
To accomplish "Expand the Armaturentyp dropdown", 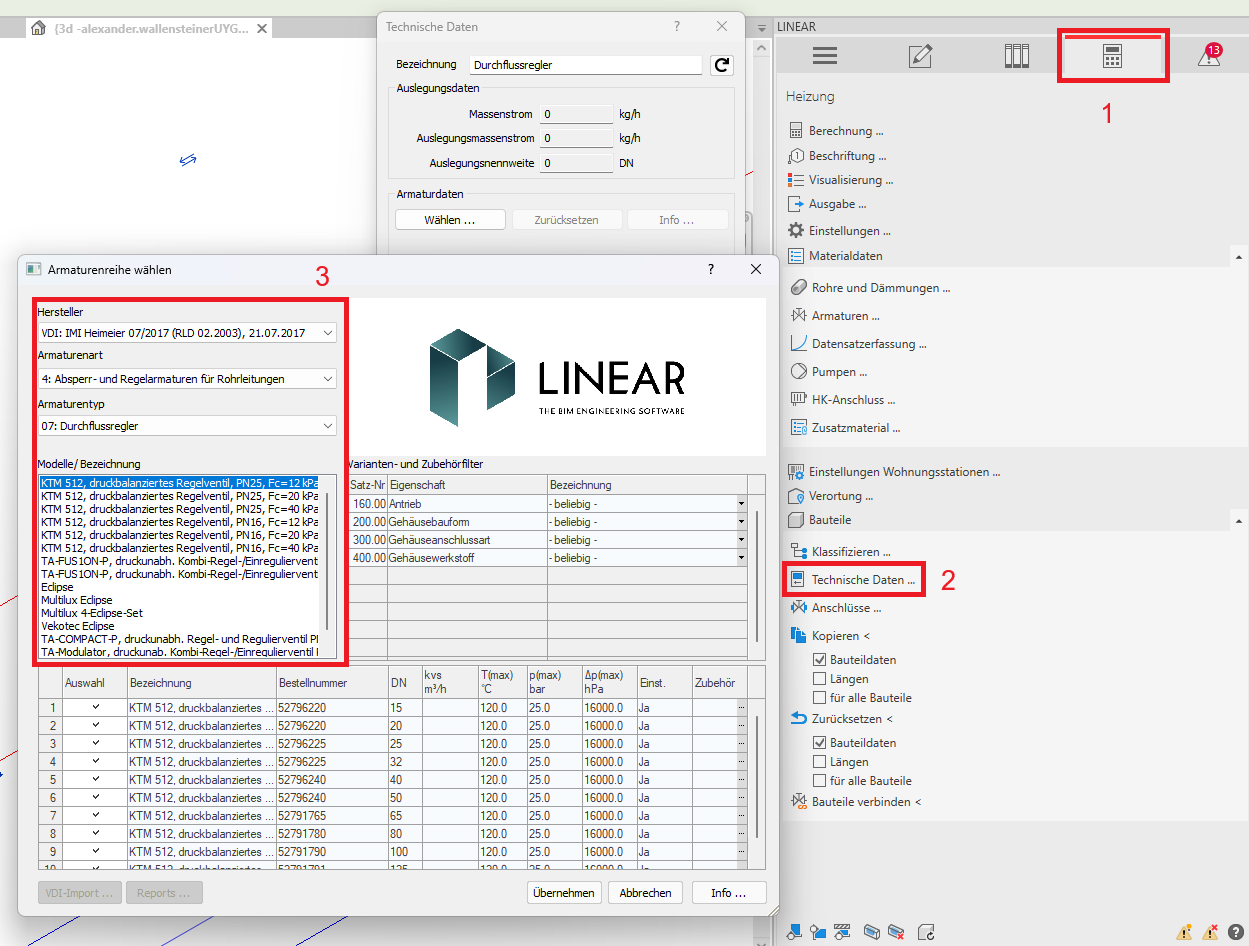I will (x=187, y=426).
